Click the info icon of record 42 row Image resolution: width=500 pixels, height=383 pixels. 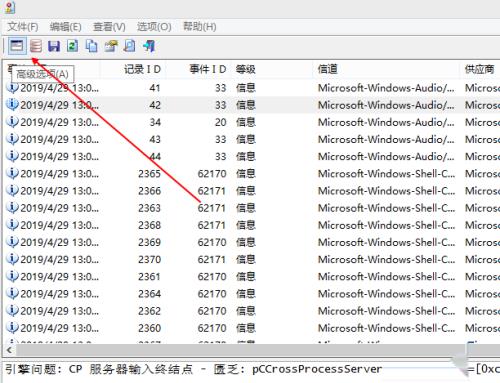(12, 105)
